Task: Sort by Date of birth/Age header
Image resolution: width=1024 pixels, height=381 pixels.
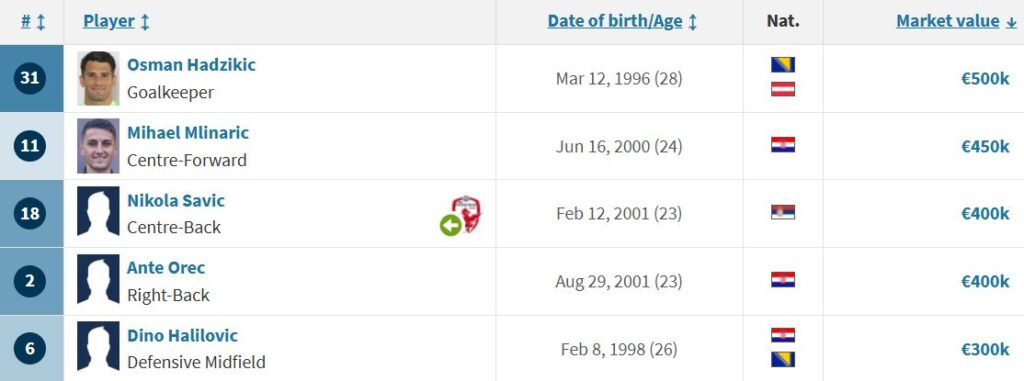Action: tap(622, 22)
